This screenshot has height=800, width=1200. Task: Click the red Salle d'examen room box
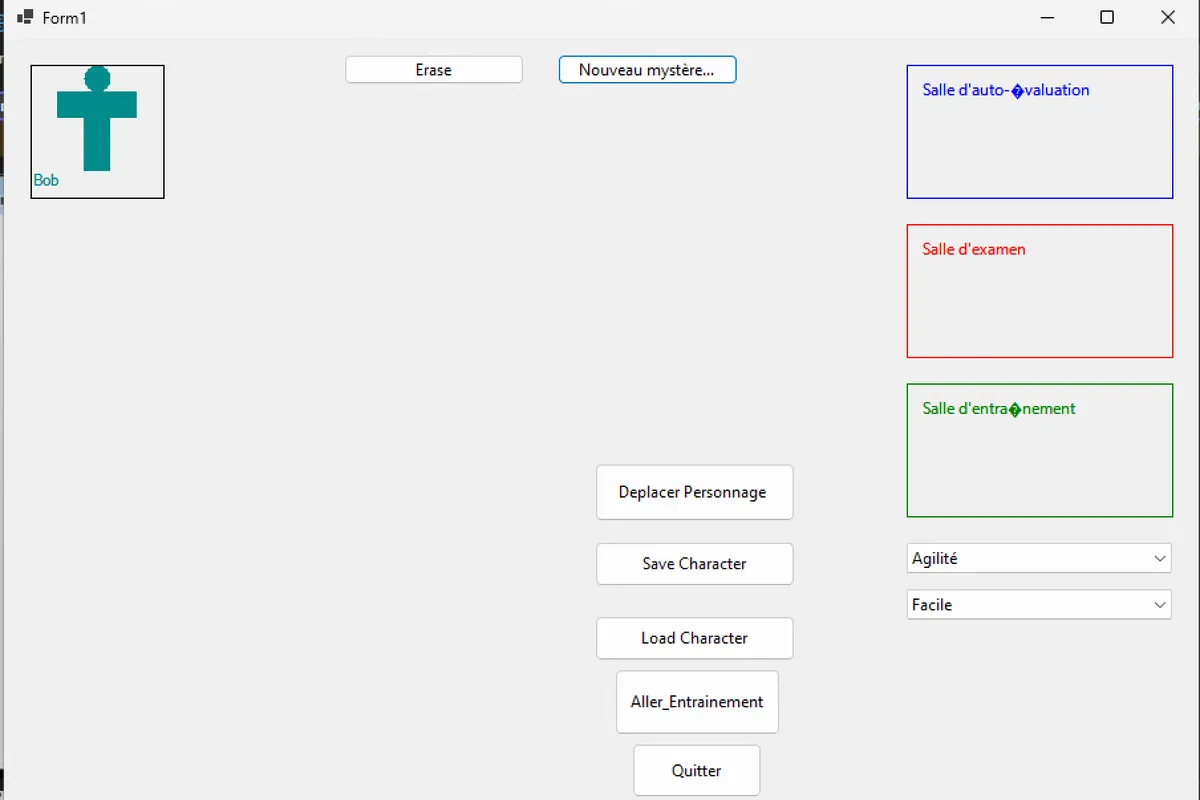coord(1040,291)
